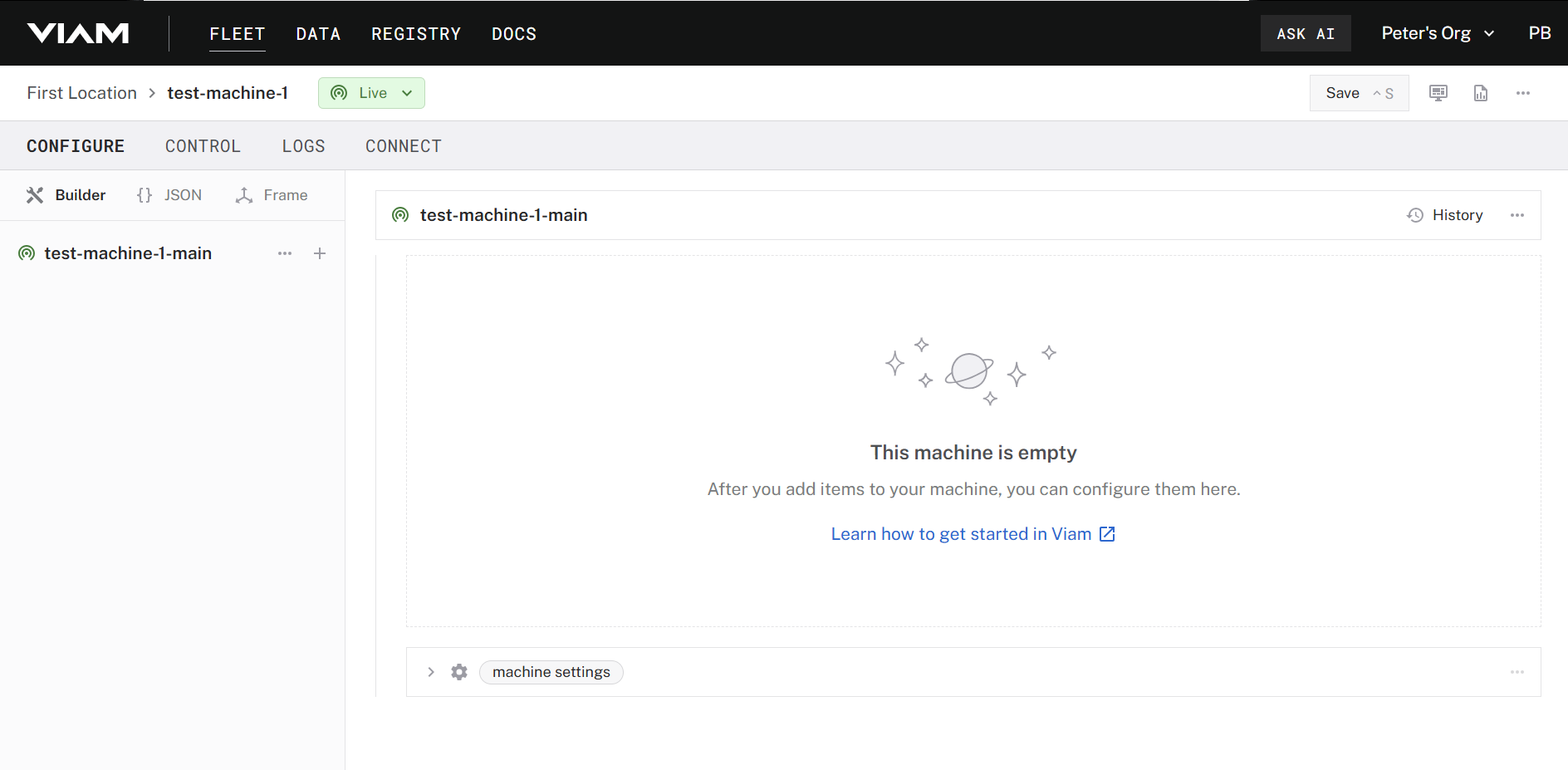Select the Builder view mode
1568x770 pixels.
66,195
